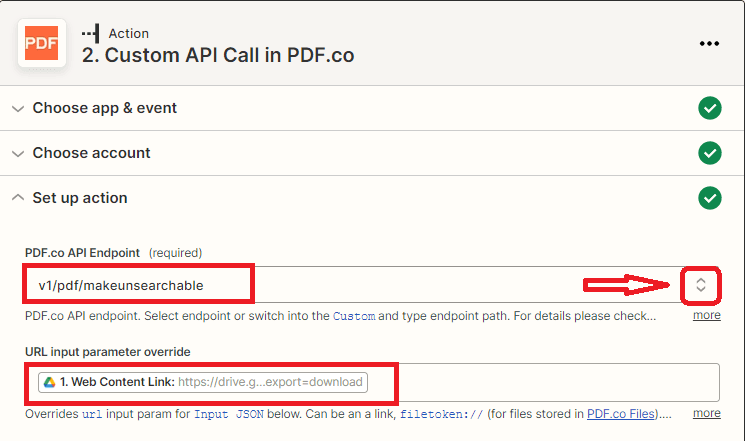Click Google Drive icon in Web Content Link pill
The height and width of the screenshot is (441, 745).
pyautogui.click(x=49, y=382)
